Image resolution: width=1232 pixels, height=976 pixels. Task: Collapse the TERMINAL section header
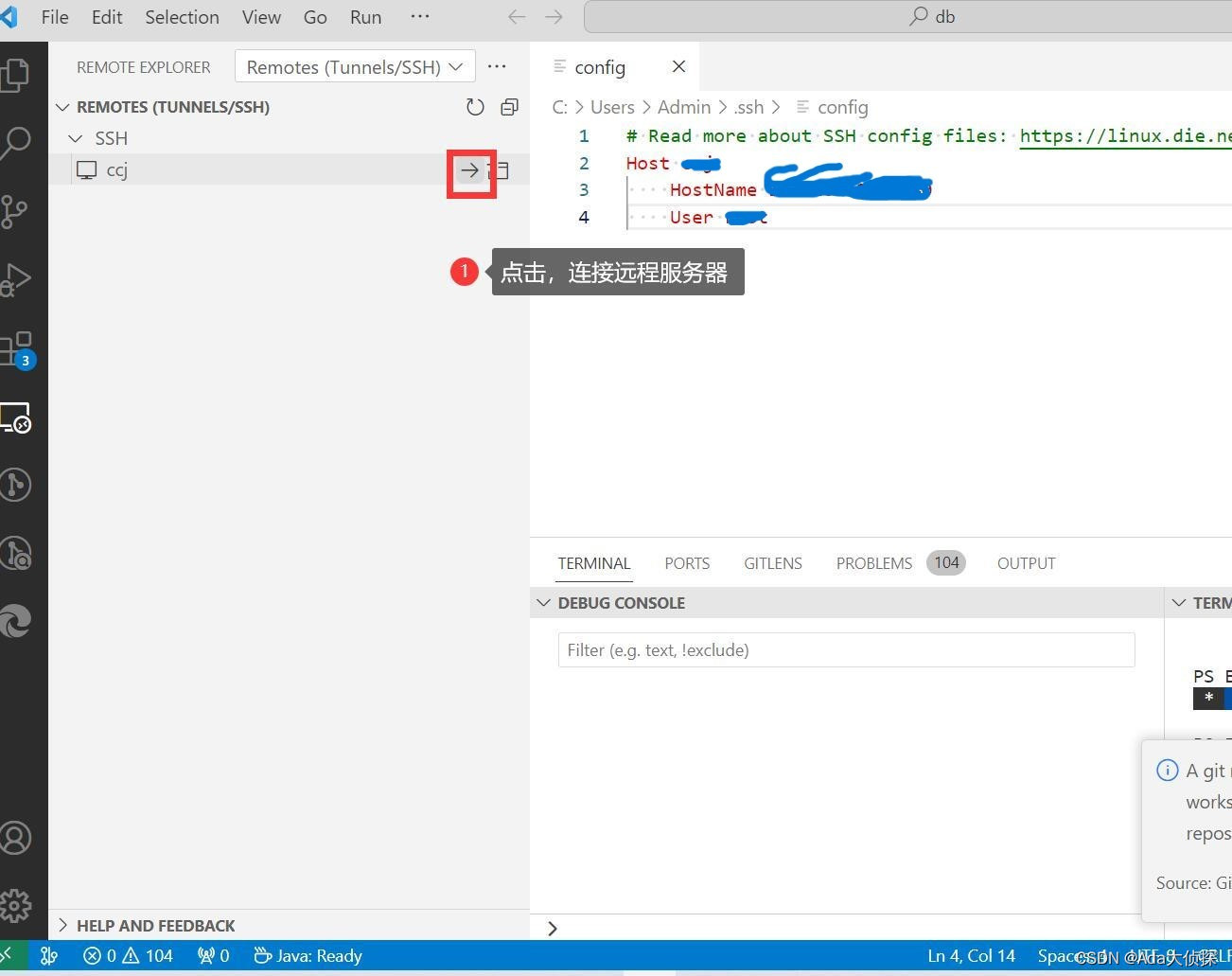click(x=1179, y=603)
